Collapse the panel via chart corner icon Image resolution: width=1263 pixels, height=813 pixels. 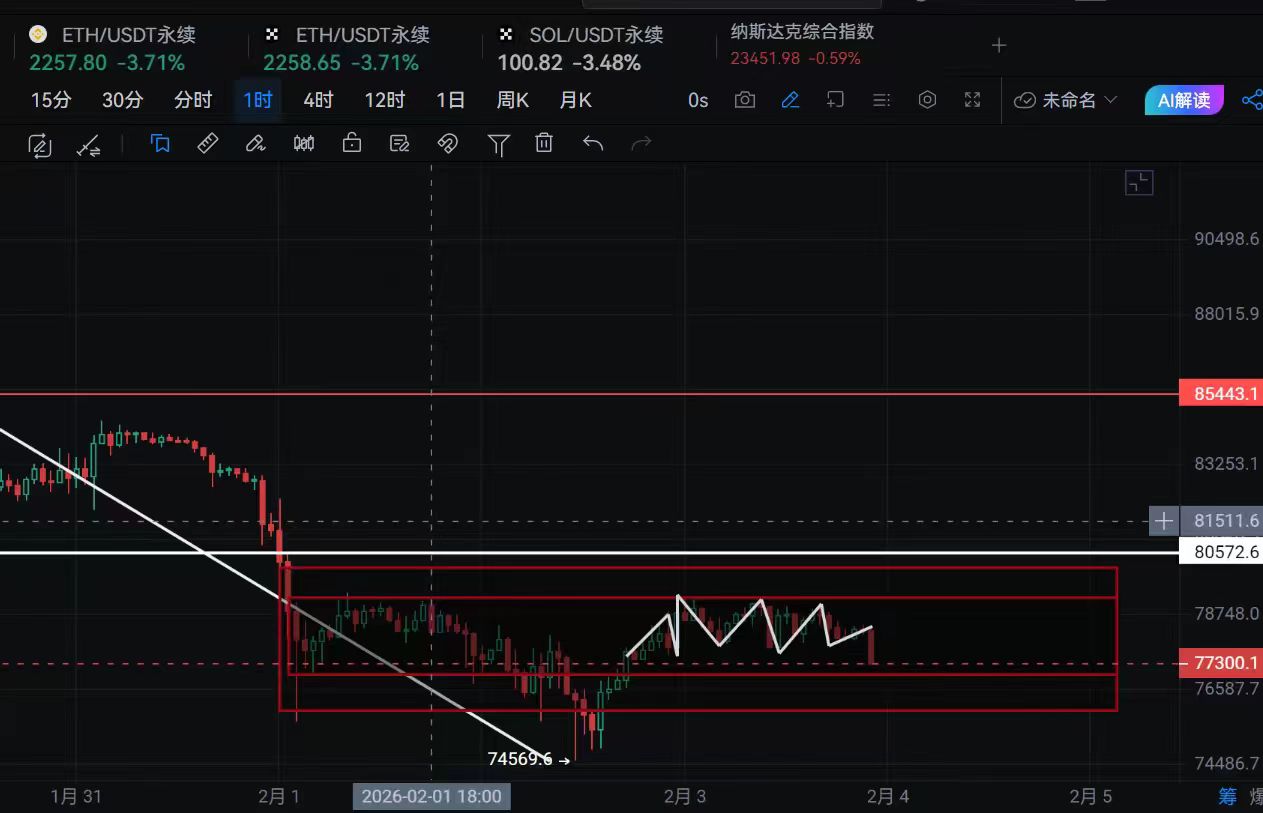(x=1139, y=183)
